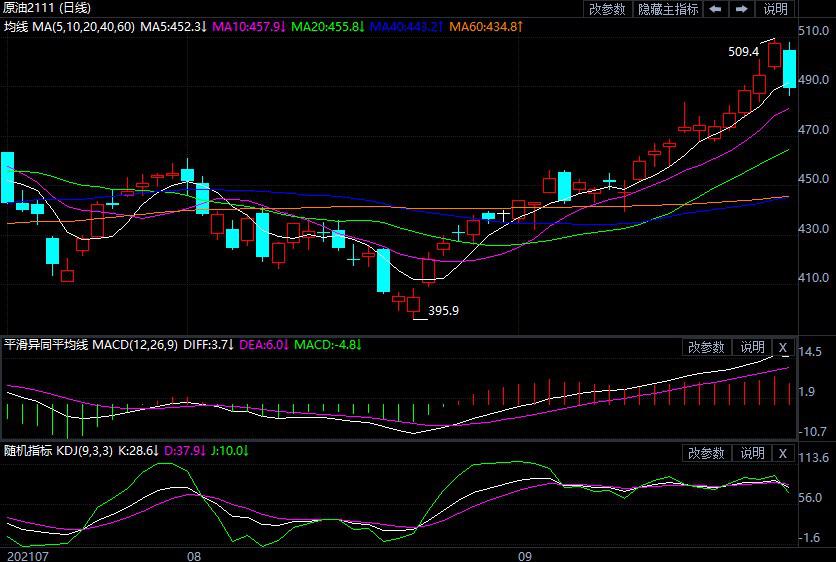The width and height of the screenshot is (836, 562).
Task: Hide the main indicator with 隐藏主指标
Action: point(669,9)
